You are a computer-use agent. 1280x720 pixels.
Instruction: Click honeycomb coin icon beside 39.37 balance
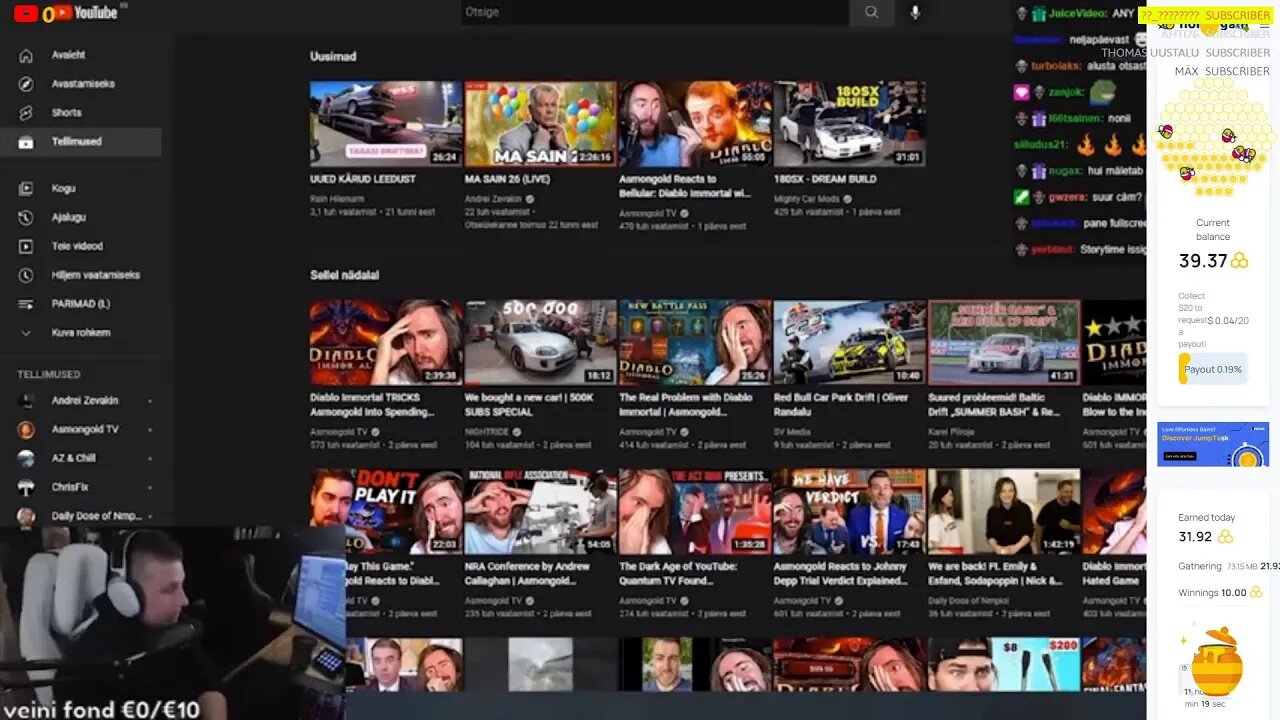click(x=1239, y=261)
